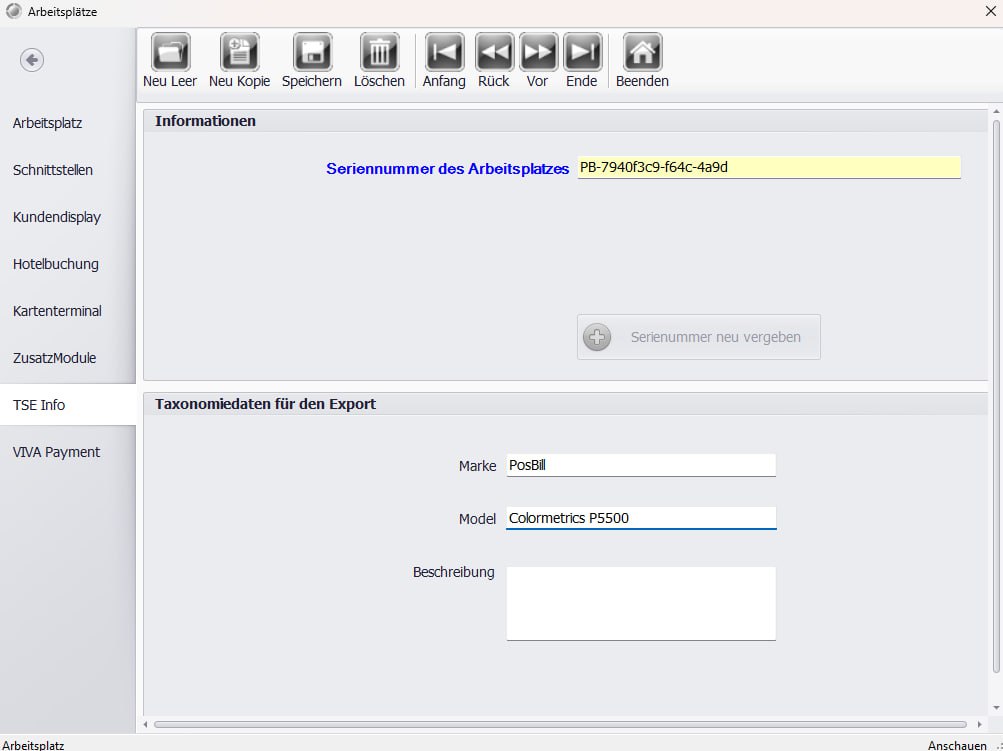Jump to first record with Anfang

(444, 52)
